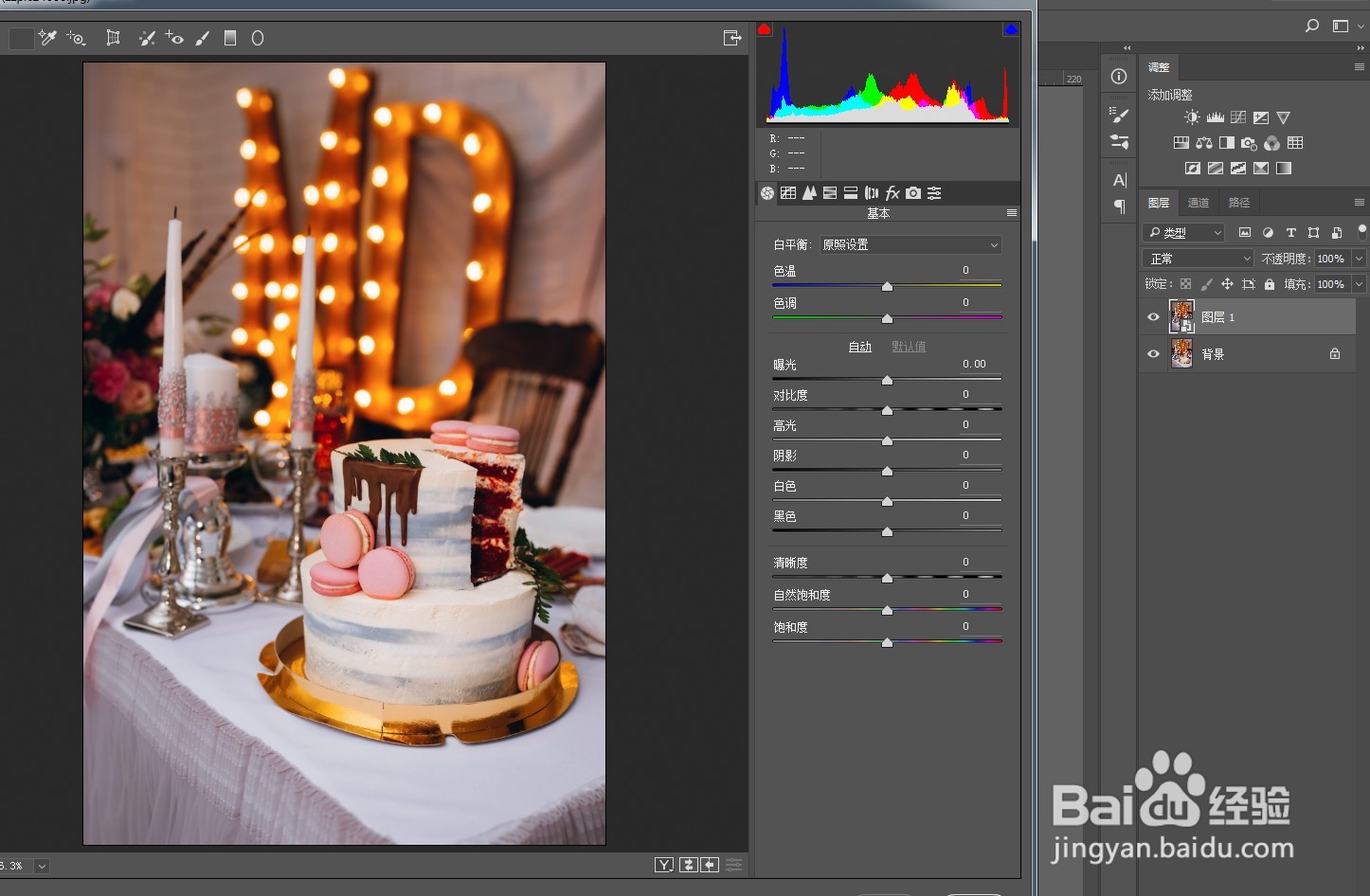Screen dimensions: 1370x896
Task: Swap before/after settings button
Action: click(x=689, y=865)
